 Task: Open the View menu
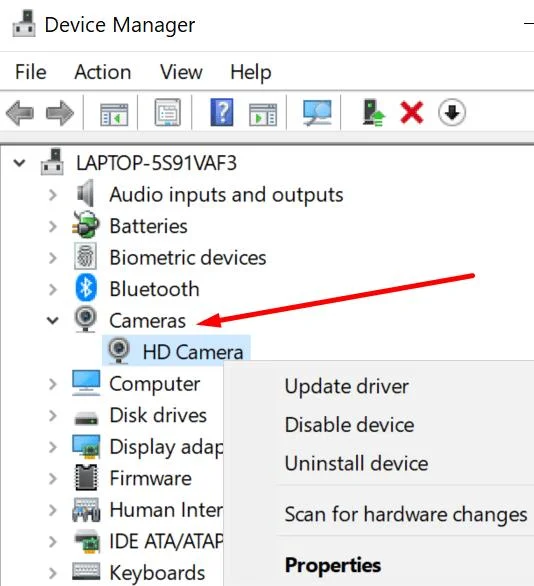(181, 72)
